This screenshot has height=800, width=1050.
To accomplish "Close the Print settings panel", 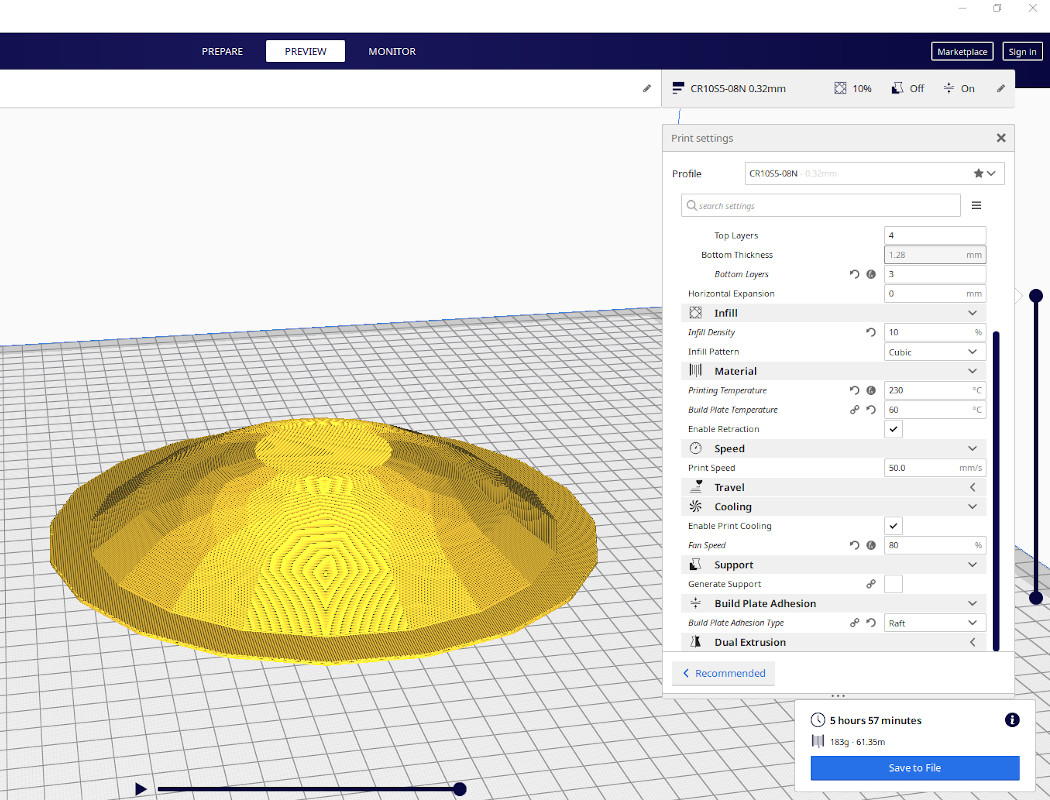I will point(1000,138).
